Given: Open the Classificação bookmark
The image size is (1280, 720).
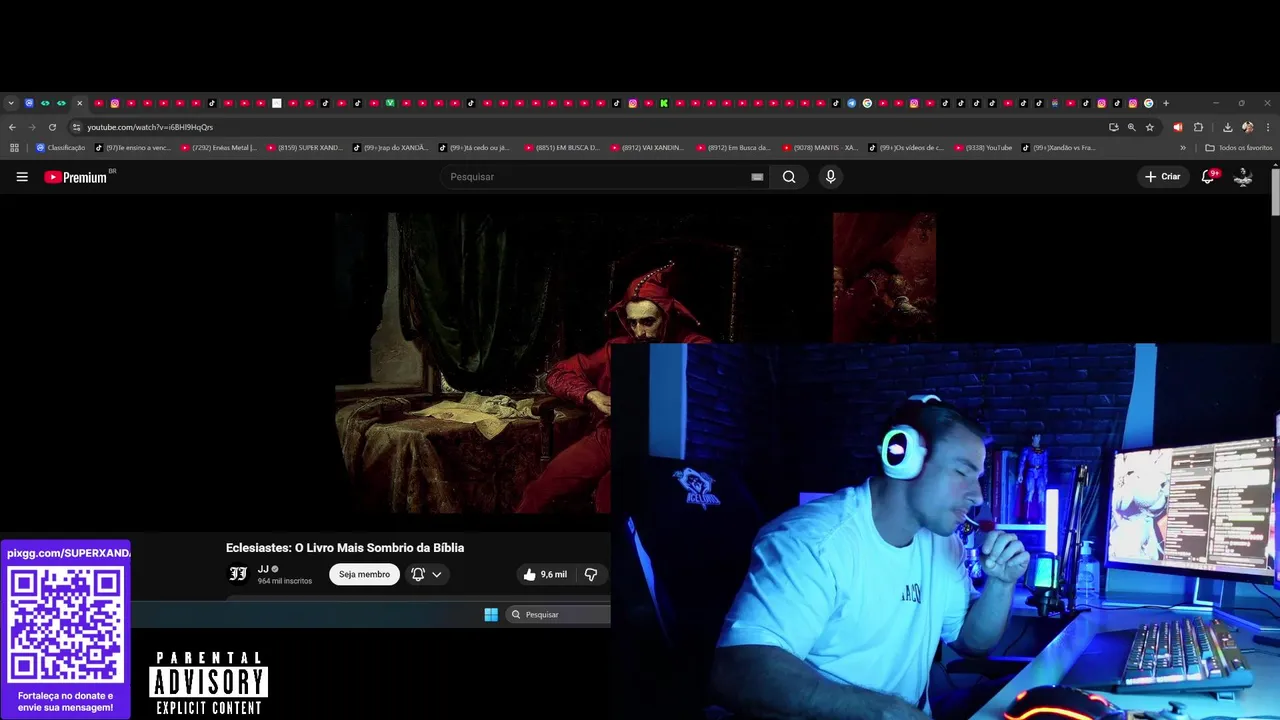Looking at the screenshot, I should pyautogui.click(x=61, y=148).
